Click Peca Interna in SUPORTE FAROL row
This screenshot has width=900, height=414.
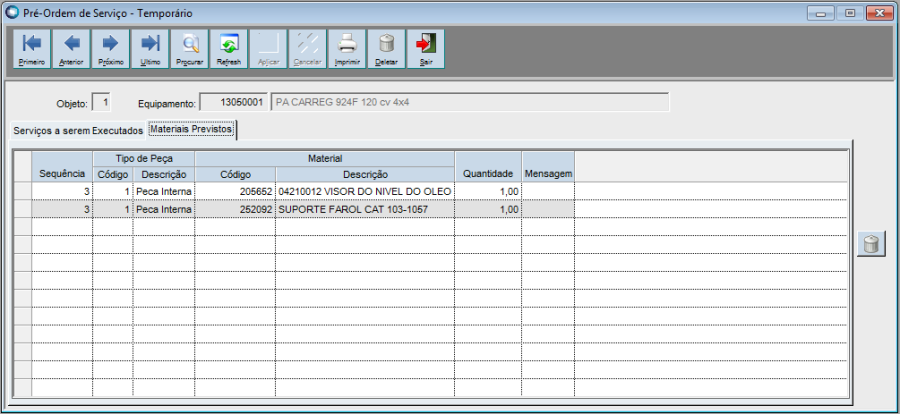click(x=164, y=209)
